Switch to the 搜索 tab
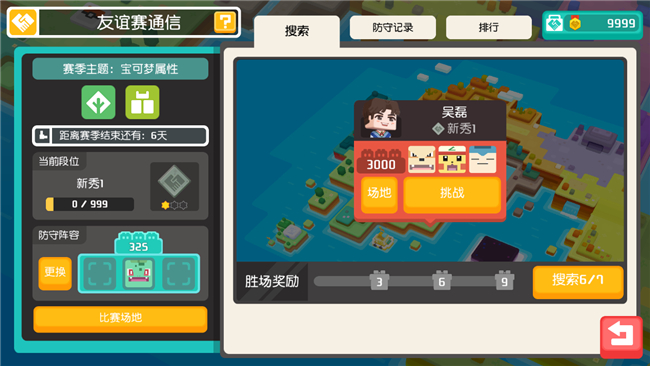 (x=297, y=31)
